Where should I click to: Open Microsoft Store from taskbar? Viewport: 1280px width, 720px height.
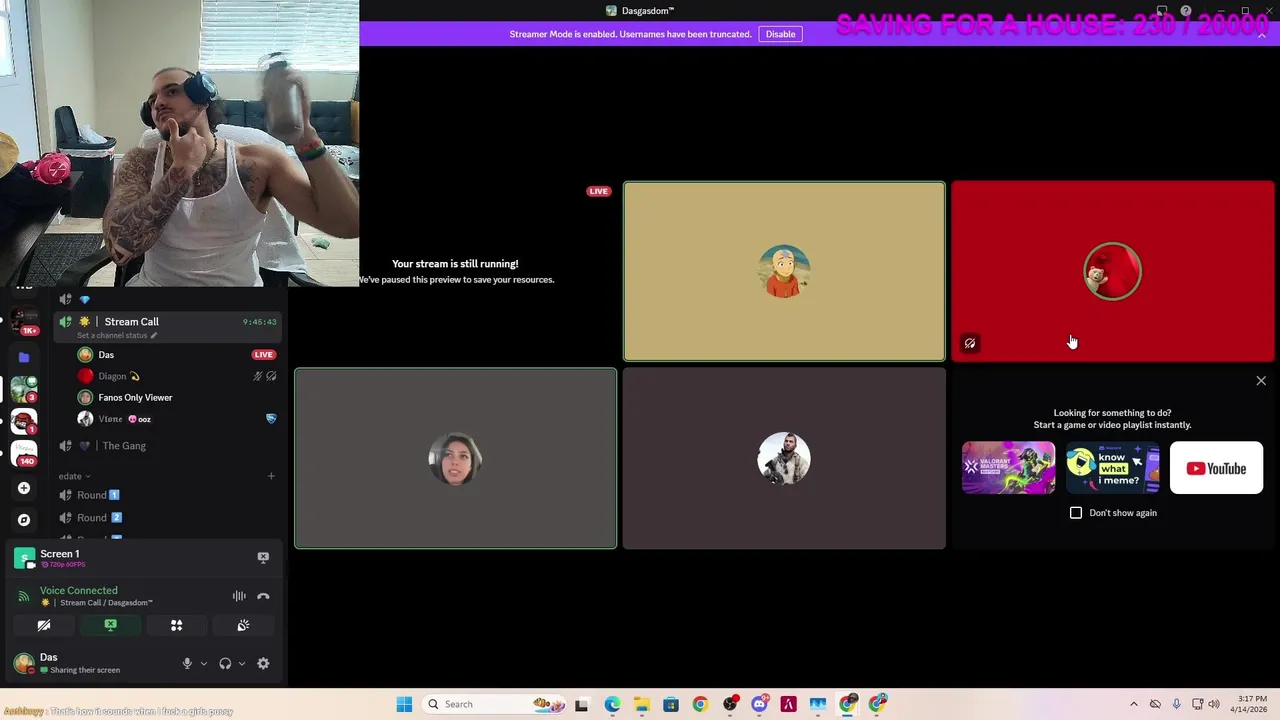click(671, 704)
